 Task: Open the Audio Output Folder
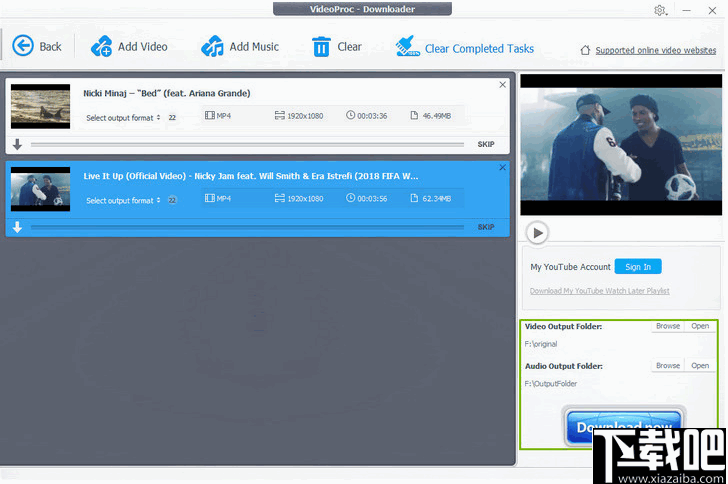(700, 366)
